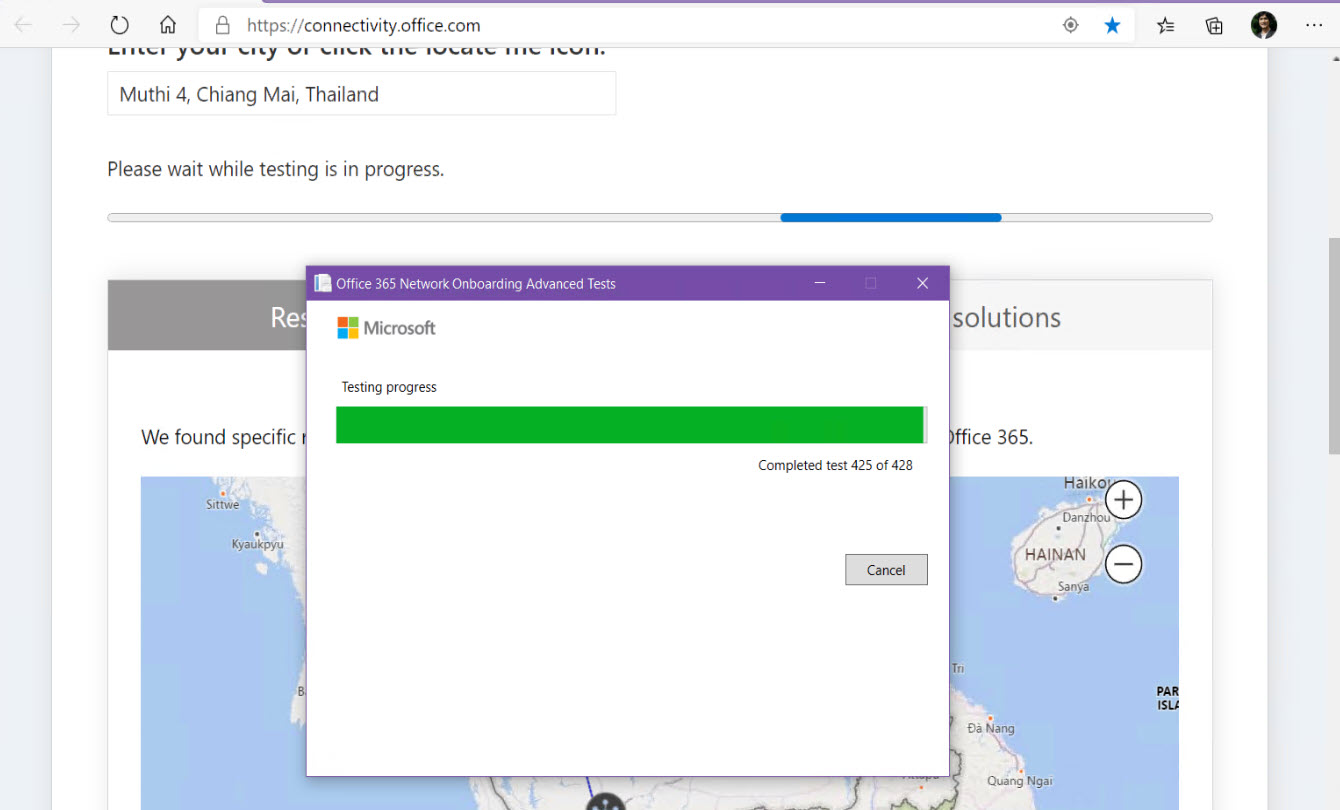Image resolution: width=1340 pixels, height=810 pixels.
Task: Open the Favorites list icon
Action: 1165,26
